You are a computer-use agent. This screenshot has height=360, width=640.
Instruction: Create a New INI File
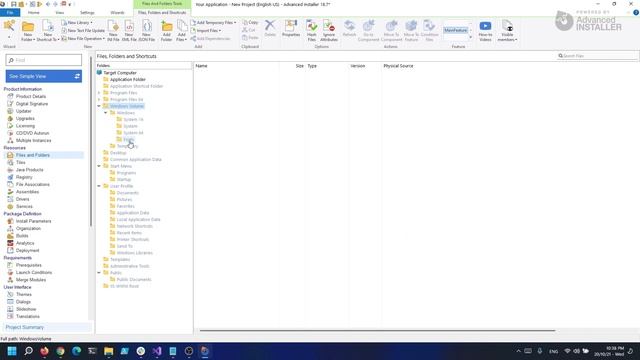113,31
